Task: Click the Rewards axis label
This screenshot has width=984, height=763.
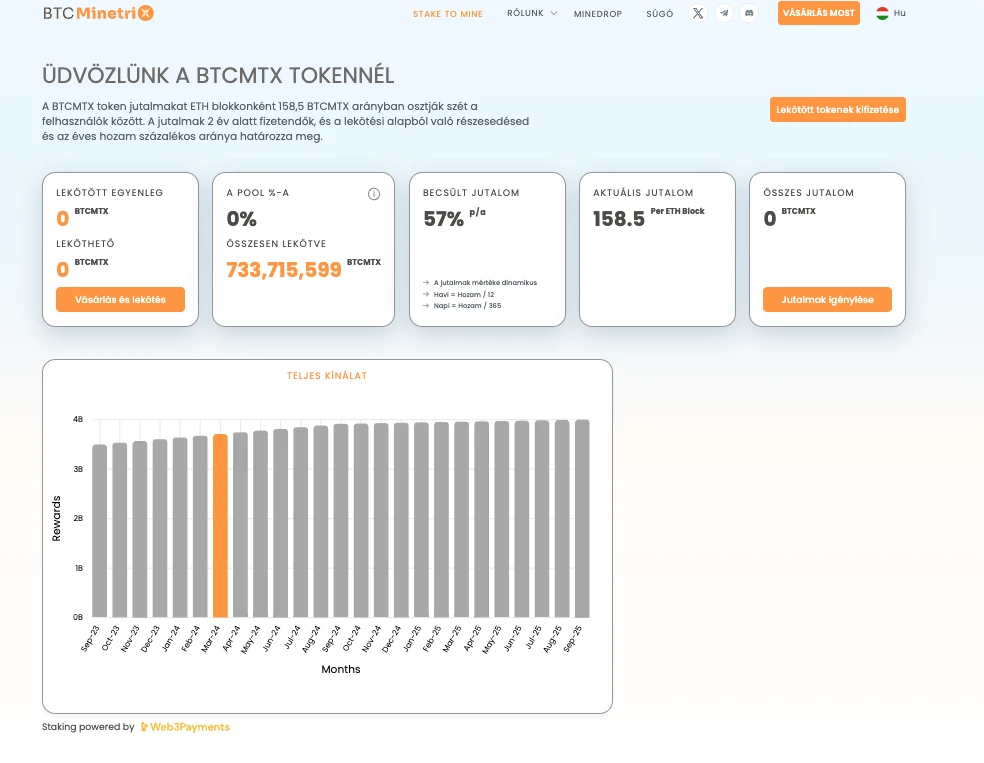Action: click(x=56, y=518)
